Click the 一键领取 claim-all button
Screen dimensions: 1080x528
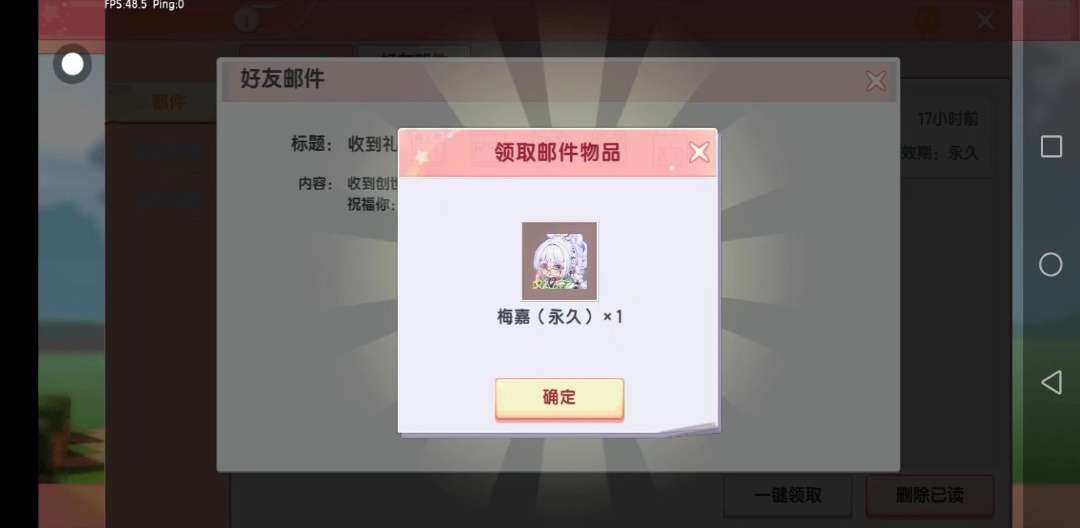[787, 496]
